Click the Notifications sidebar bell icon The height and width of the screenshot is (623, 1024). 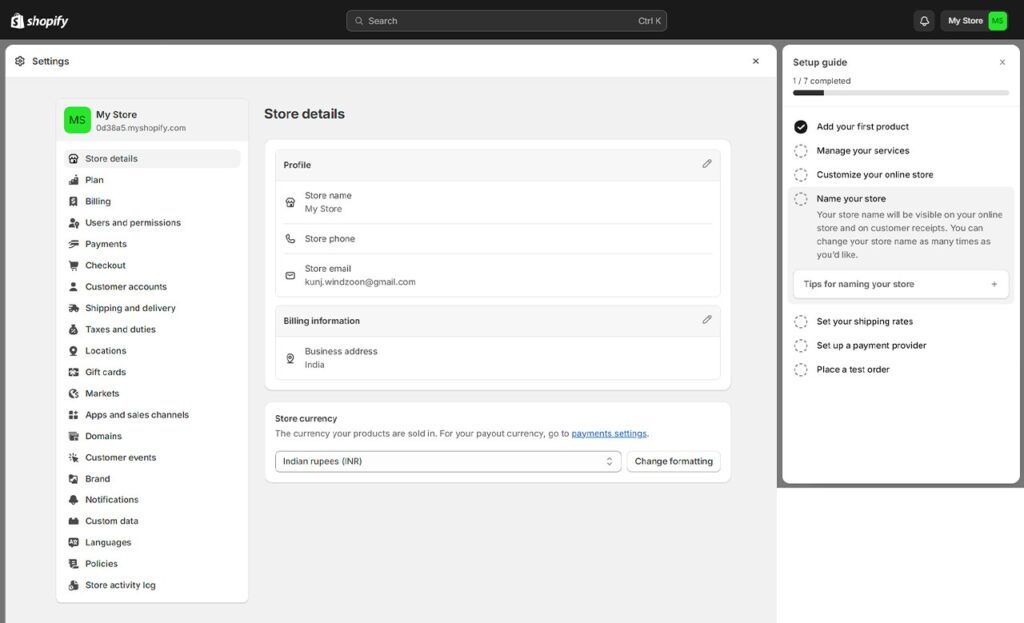pos(73,500)
